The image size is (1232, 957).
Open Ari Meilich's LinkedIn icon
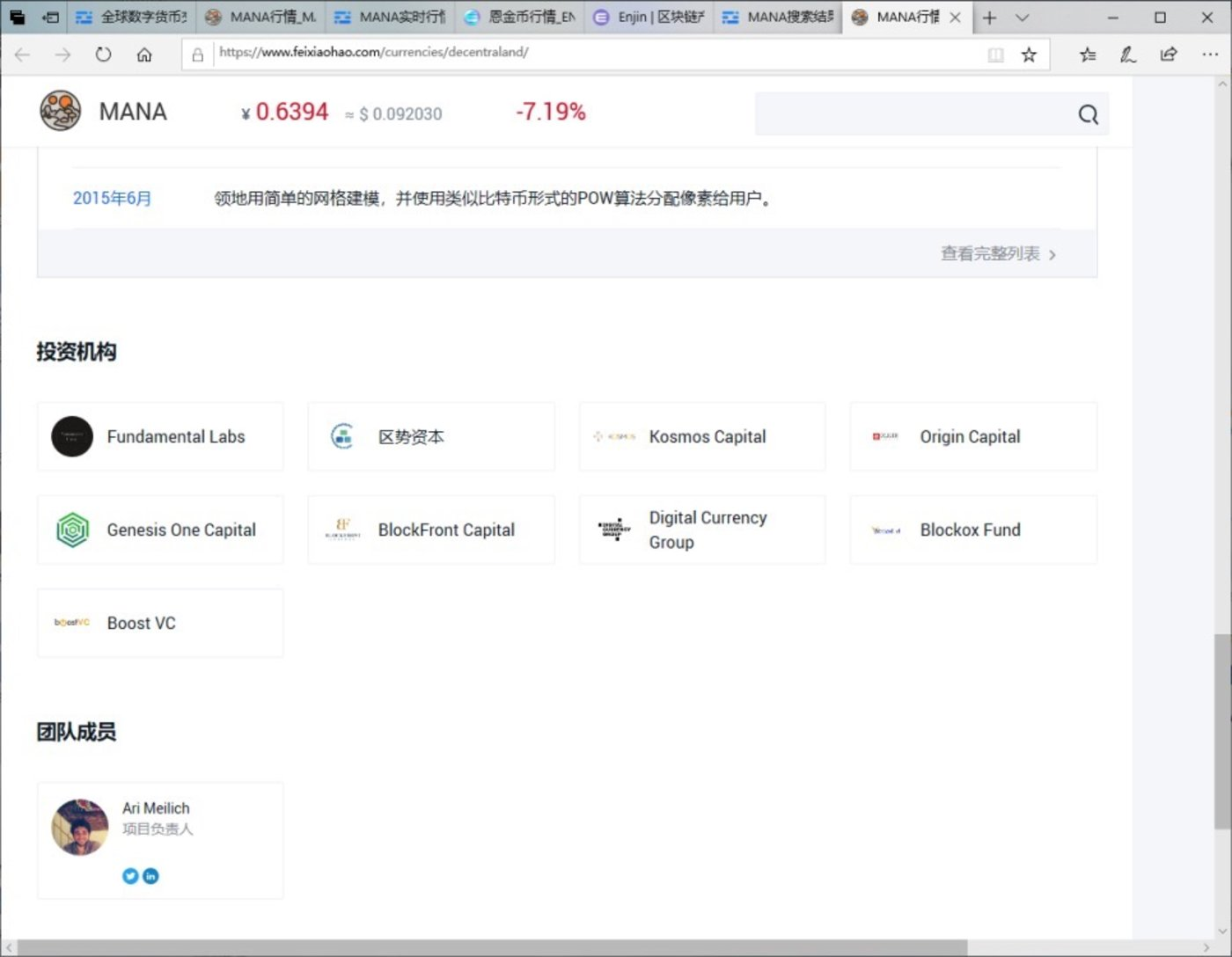pyautogui.click(x=150, y=875)
